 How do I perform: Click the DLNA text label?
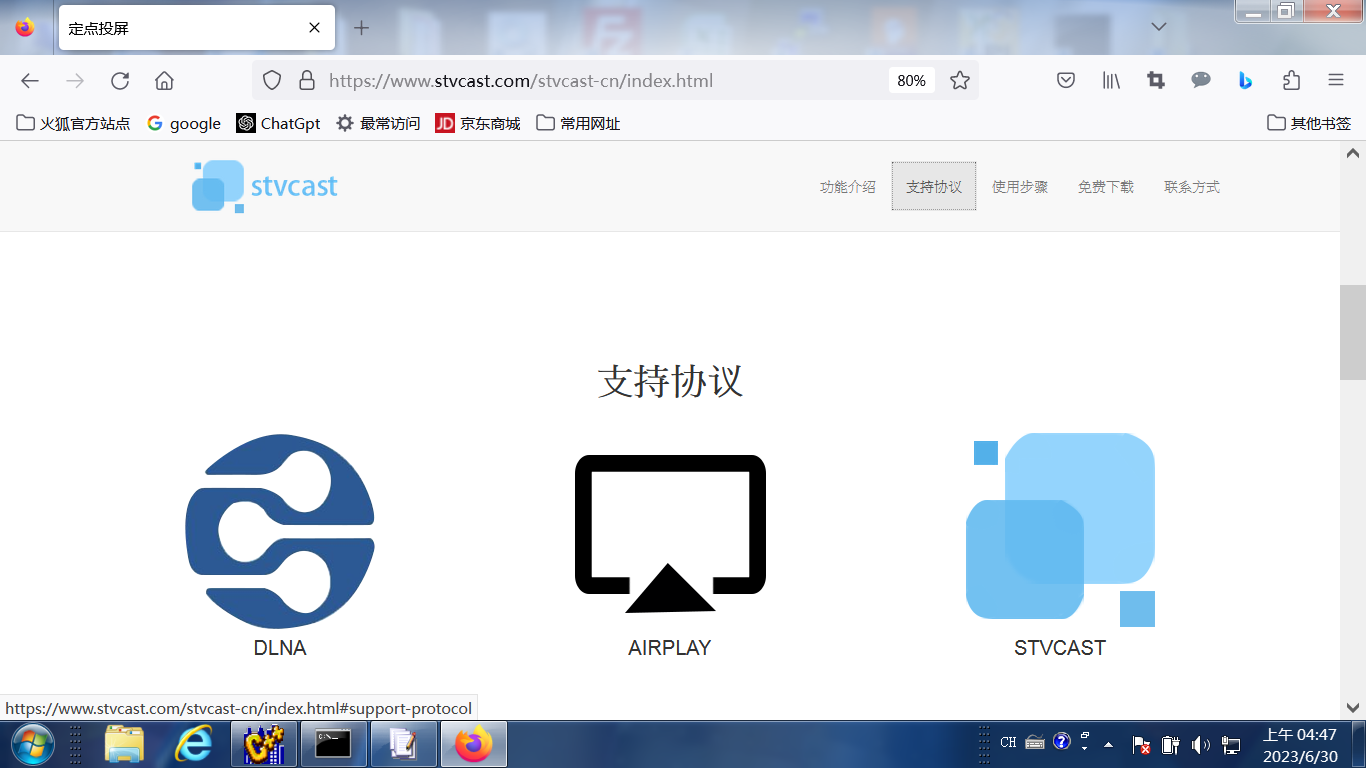[280, 648]
